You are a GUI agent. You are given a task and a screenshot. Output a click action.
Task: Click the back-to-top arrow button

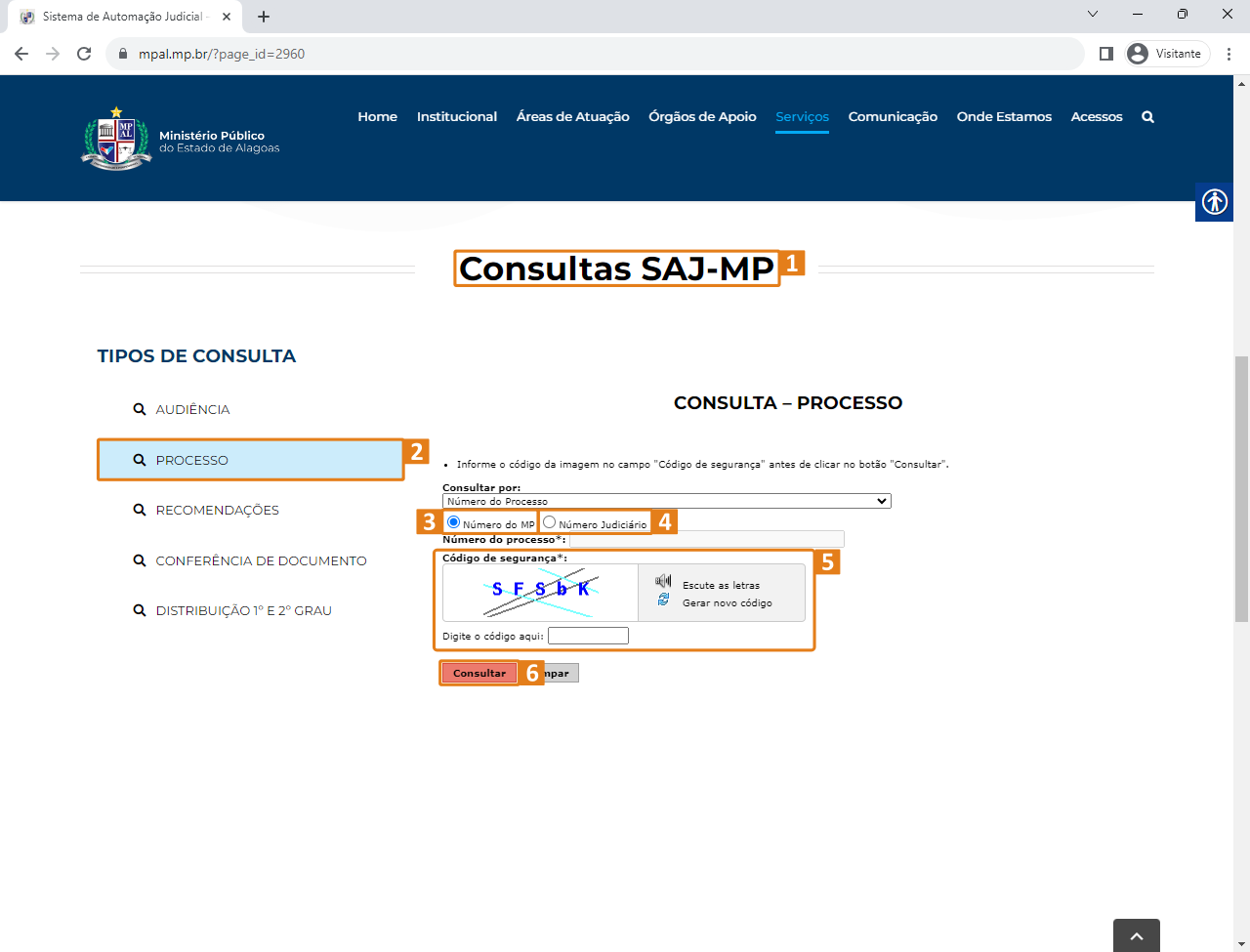pos(1137,935)
